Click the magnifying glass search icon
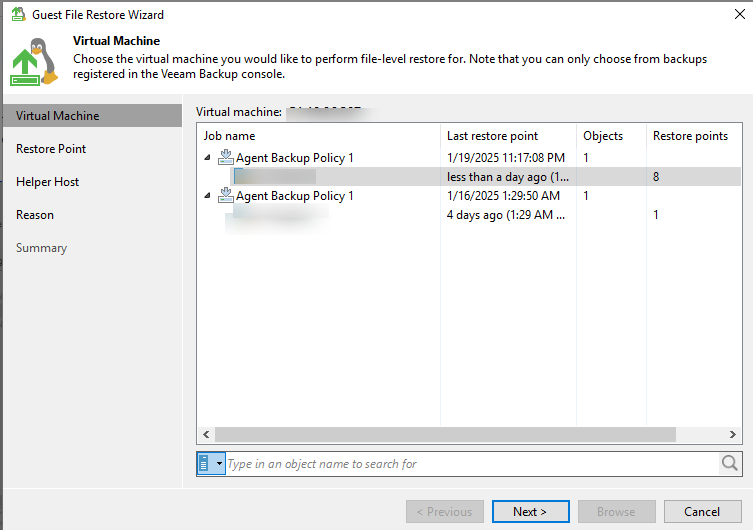This screenshot has height=530, width=753. click(730, 463)
